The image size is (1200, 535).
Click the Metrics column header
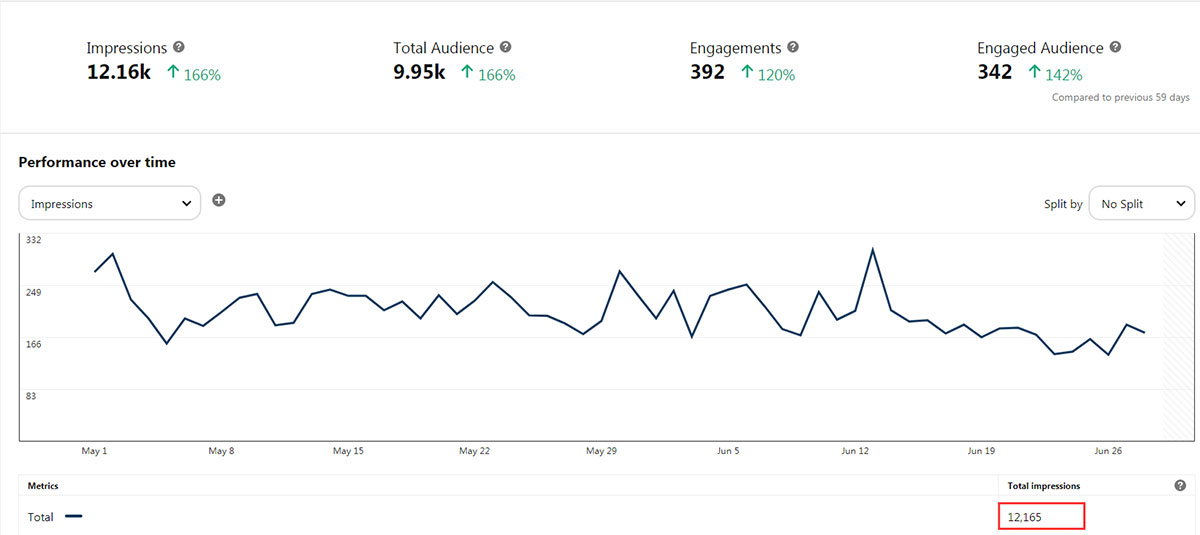pos(43,486)
